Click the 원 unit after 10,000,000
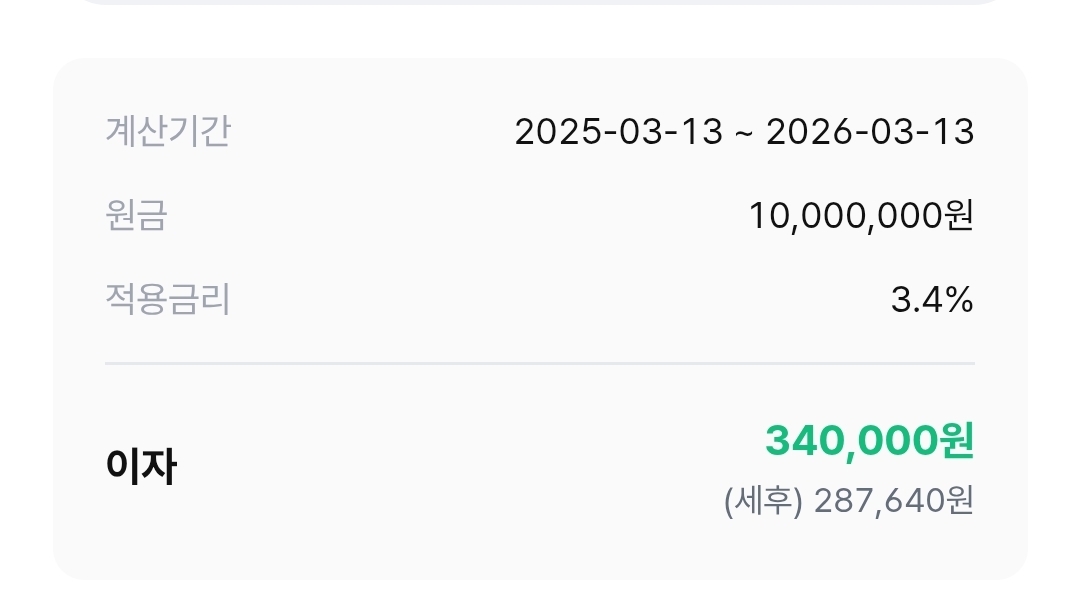Image resolution: width=1080 pixels, height=612 pixels. 960,216
